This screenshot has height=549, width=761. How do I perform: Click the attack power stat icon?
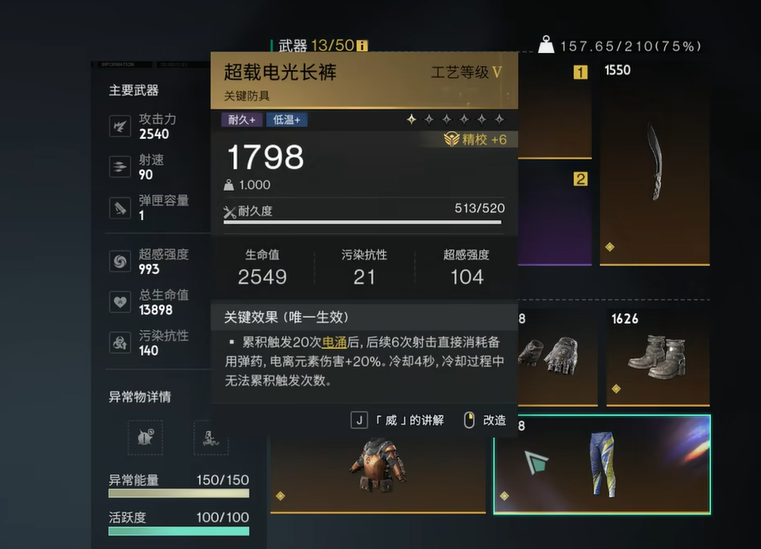(x=120, y=126)
